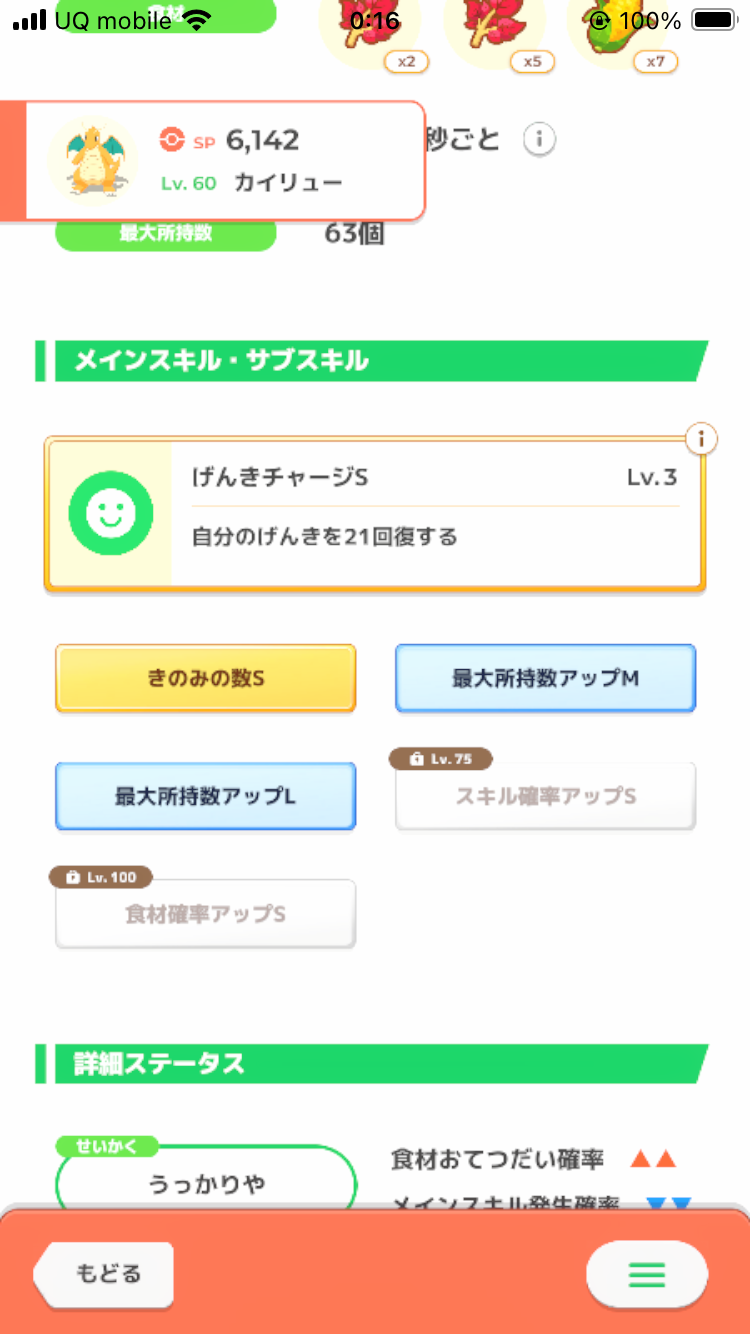This screenshot has height=1334, width=750.
Task: Open the うっかりや nature details
Action: coord(206,1185)
